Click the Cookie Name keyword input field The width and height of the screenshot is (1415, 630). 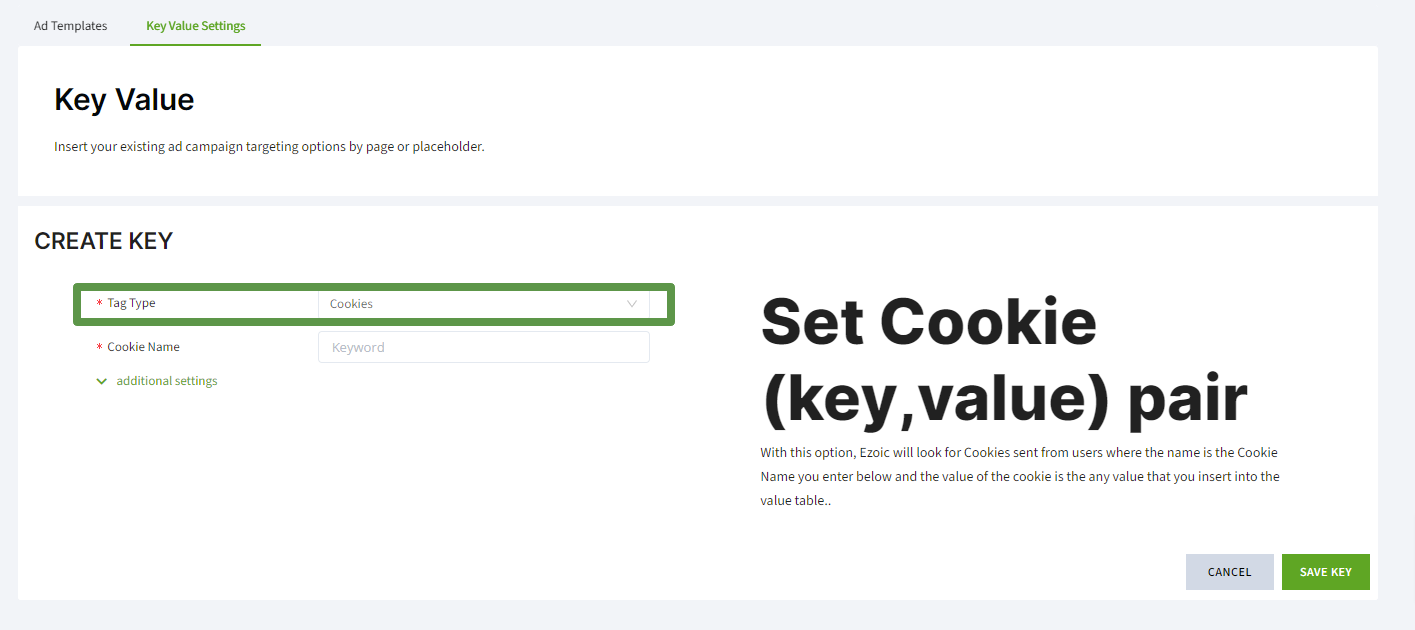tap(483, 347)
